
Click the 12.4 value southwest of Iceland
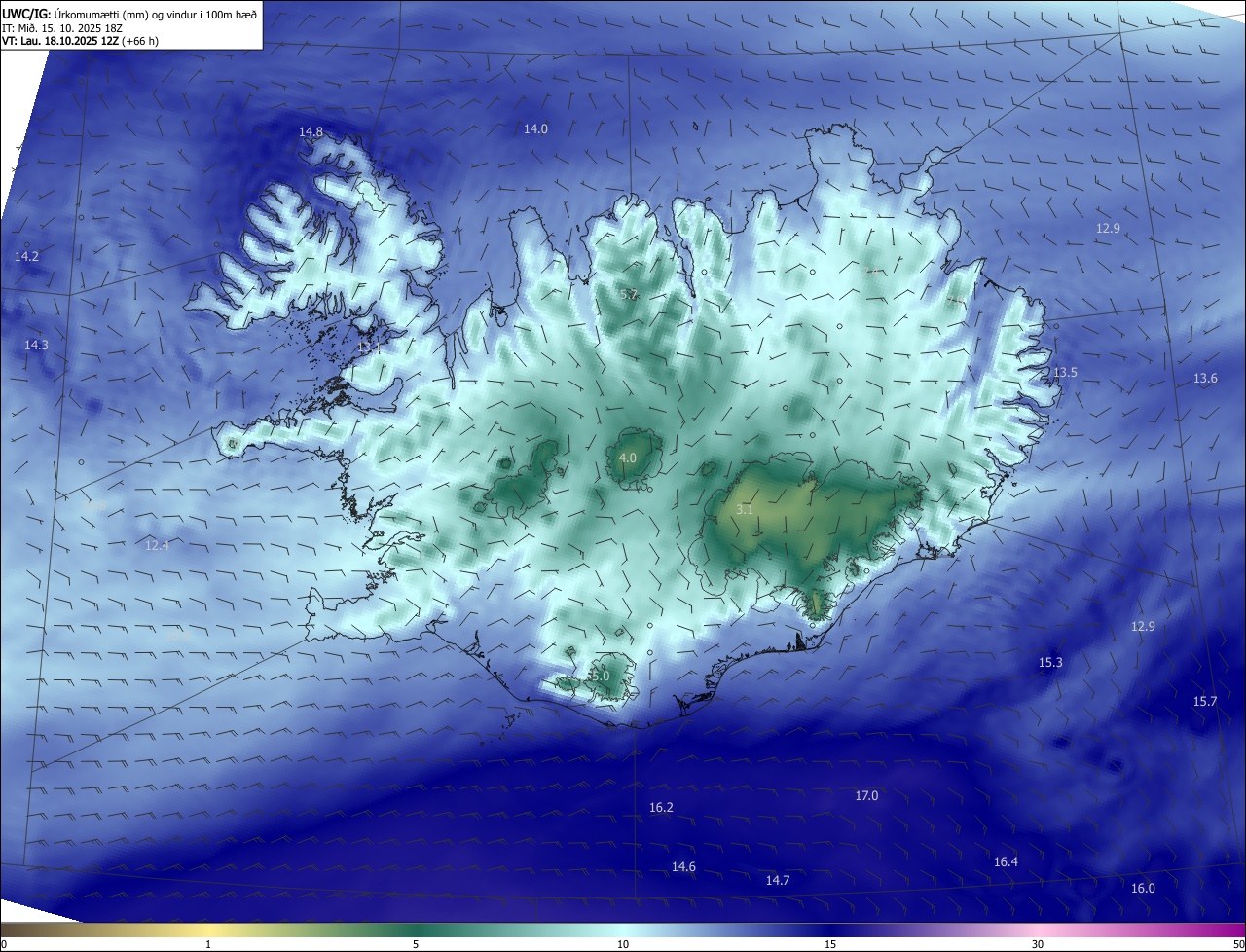pyautogui.click(x=157, y=545)
